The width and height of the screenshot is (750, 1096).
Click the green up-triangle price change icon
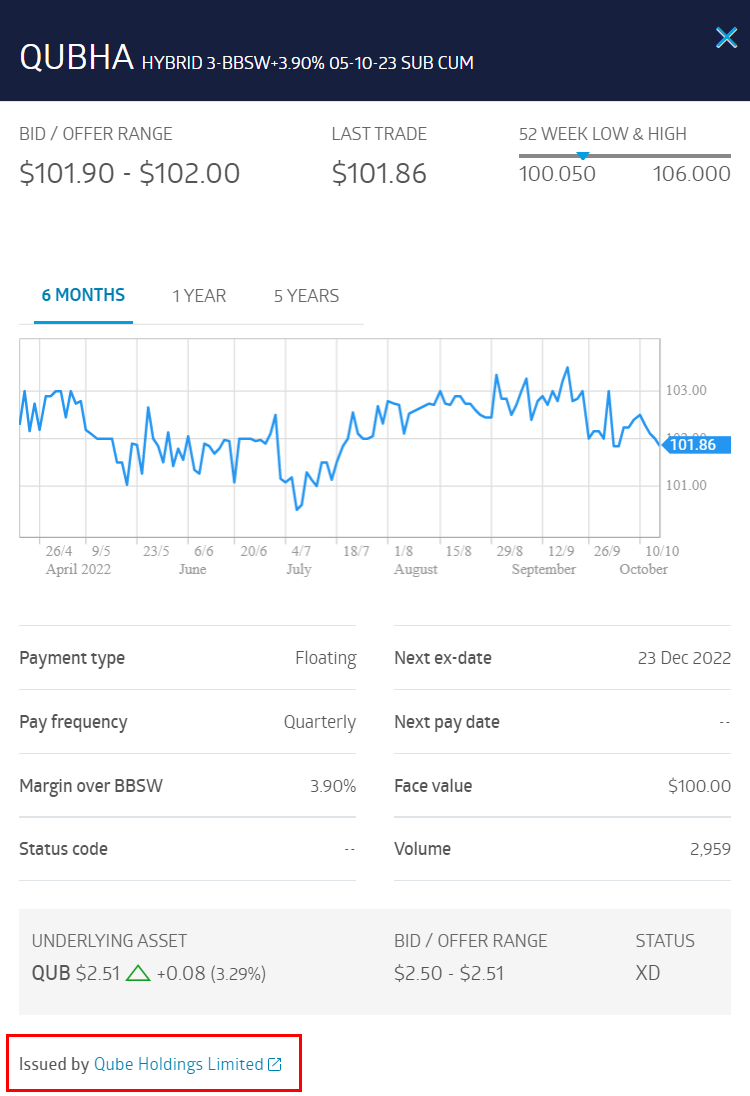pyautogui.click(x=138, y=973)
